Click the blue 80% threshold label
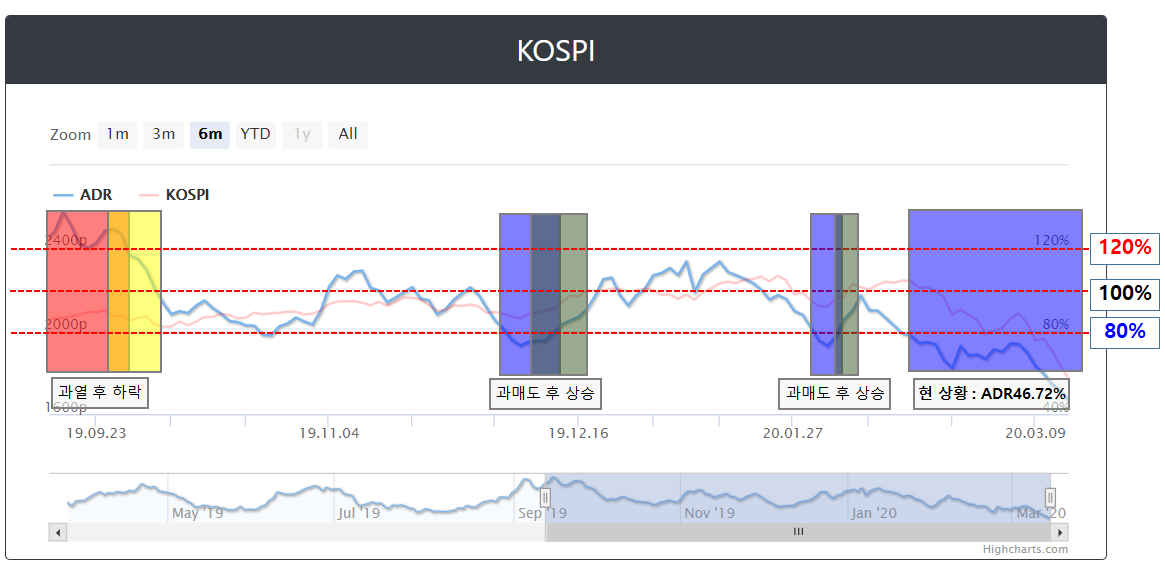1165x575 pixels. tap(1125, 331)
